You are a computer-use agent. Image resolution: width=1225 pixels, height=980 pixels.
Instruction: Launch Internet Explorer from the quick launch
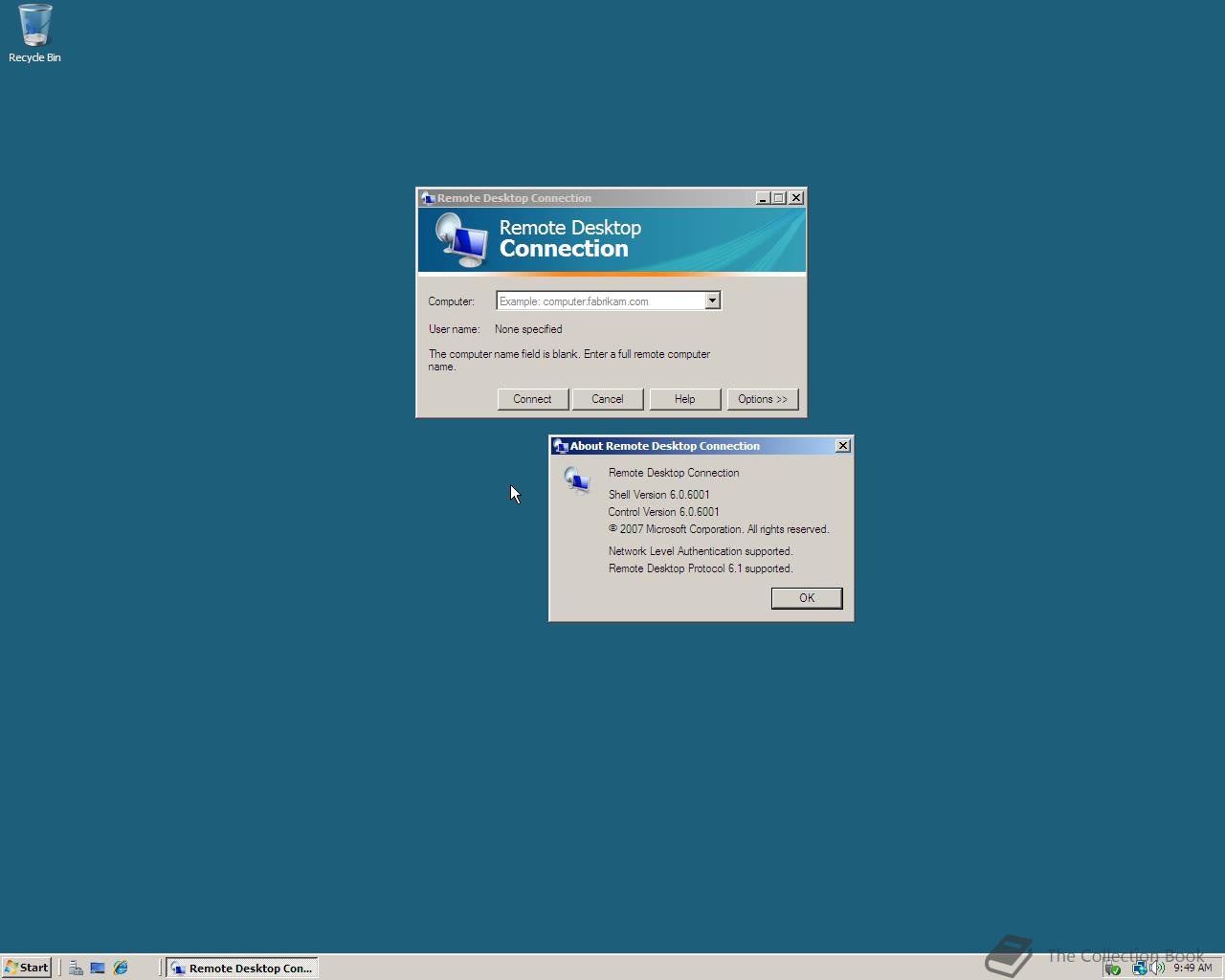point(121,968)
